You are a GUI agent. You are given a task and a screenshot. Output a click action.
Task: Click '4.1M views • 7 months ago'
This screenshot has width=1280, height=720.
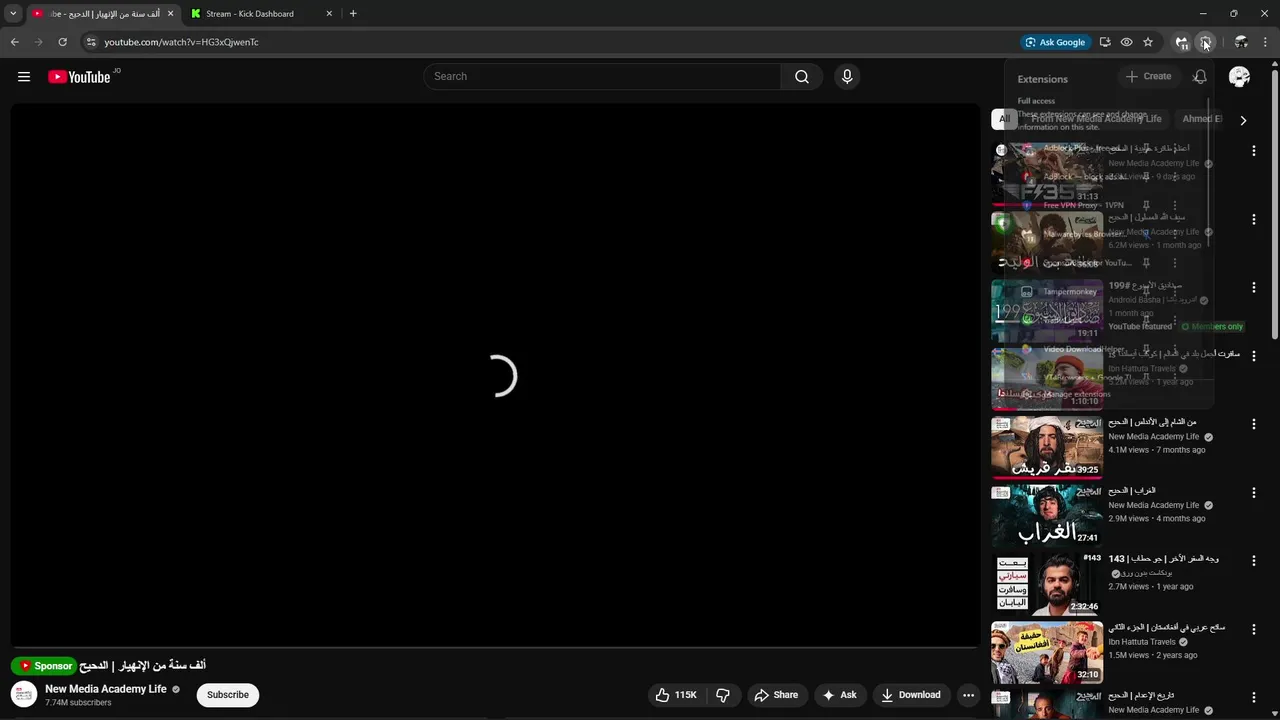pos(1156,450)
